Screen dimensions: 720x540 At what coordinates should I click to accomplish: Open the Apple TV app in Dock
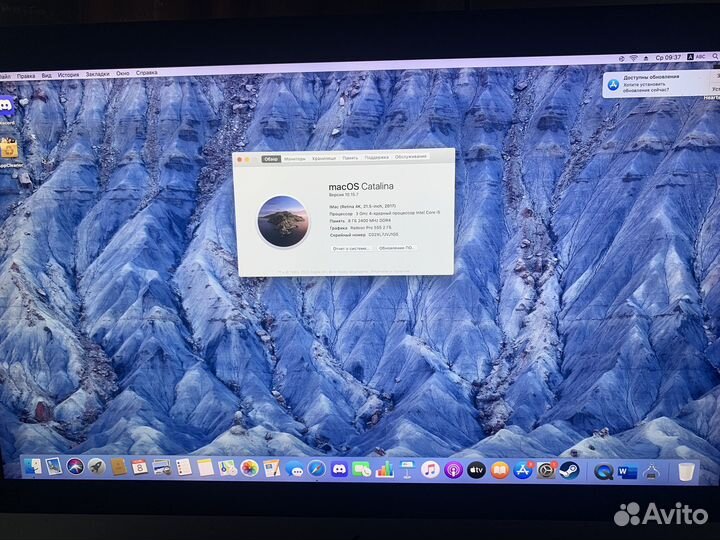point(476,471)
